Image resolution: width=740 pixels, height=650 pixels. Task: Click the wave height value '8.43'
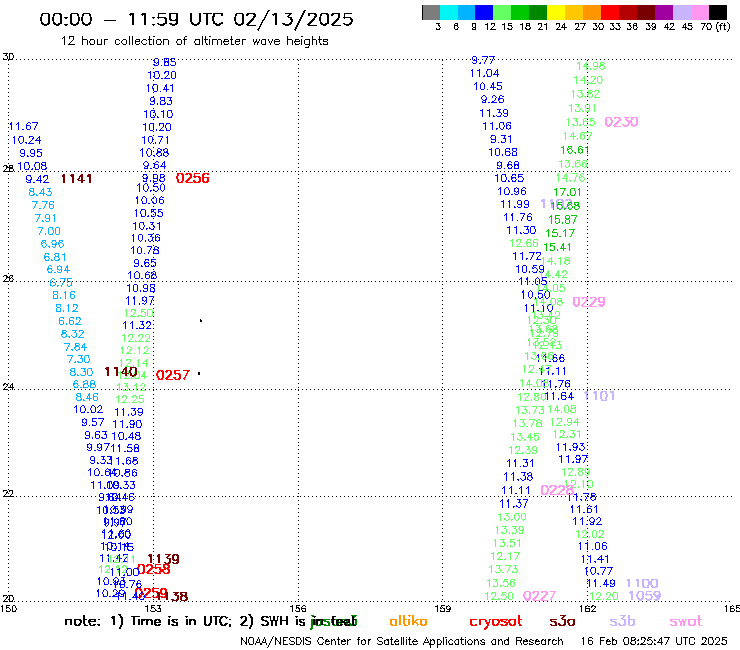click(x=40, y=192)
